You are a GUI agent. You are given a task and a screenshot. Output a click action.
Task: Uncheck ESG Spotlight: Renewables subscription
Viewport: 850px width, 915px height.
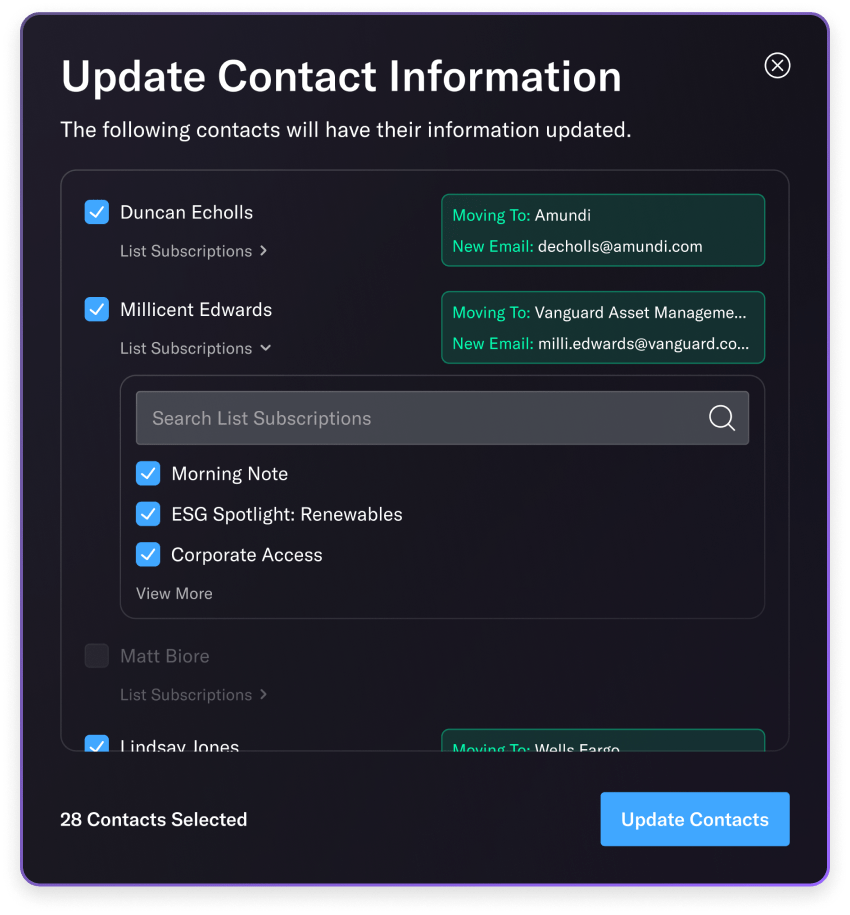tap(148, 514)
